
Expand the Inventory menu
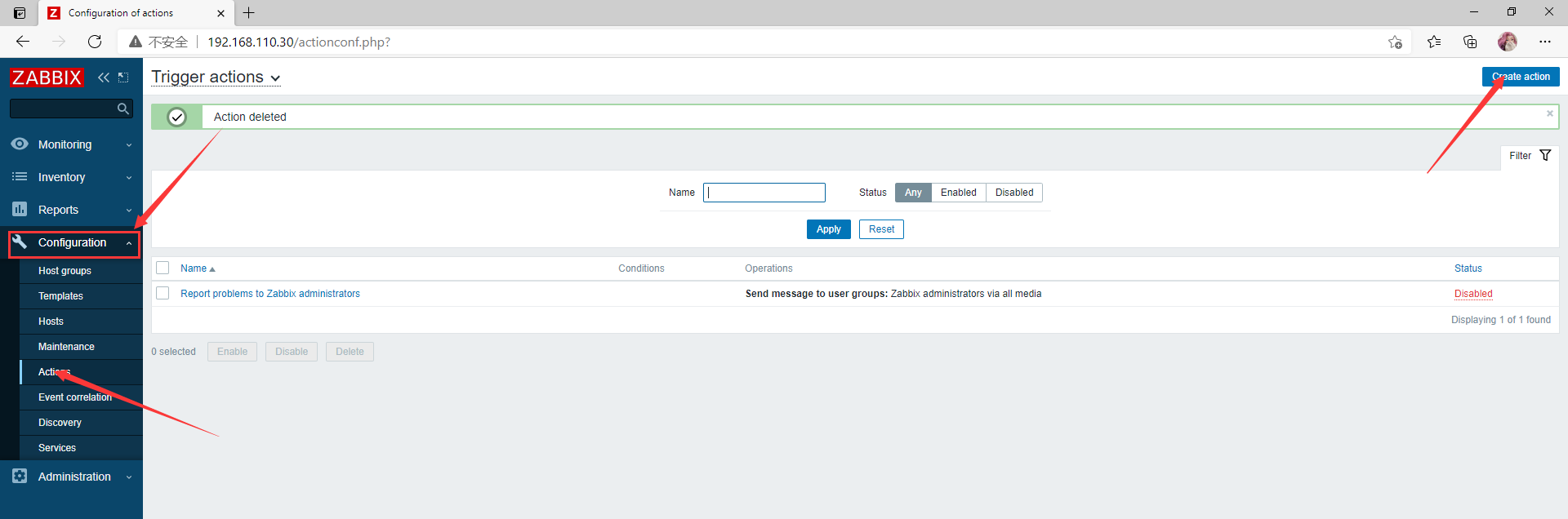coord(129,178)
